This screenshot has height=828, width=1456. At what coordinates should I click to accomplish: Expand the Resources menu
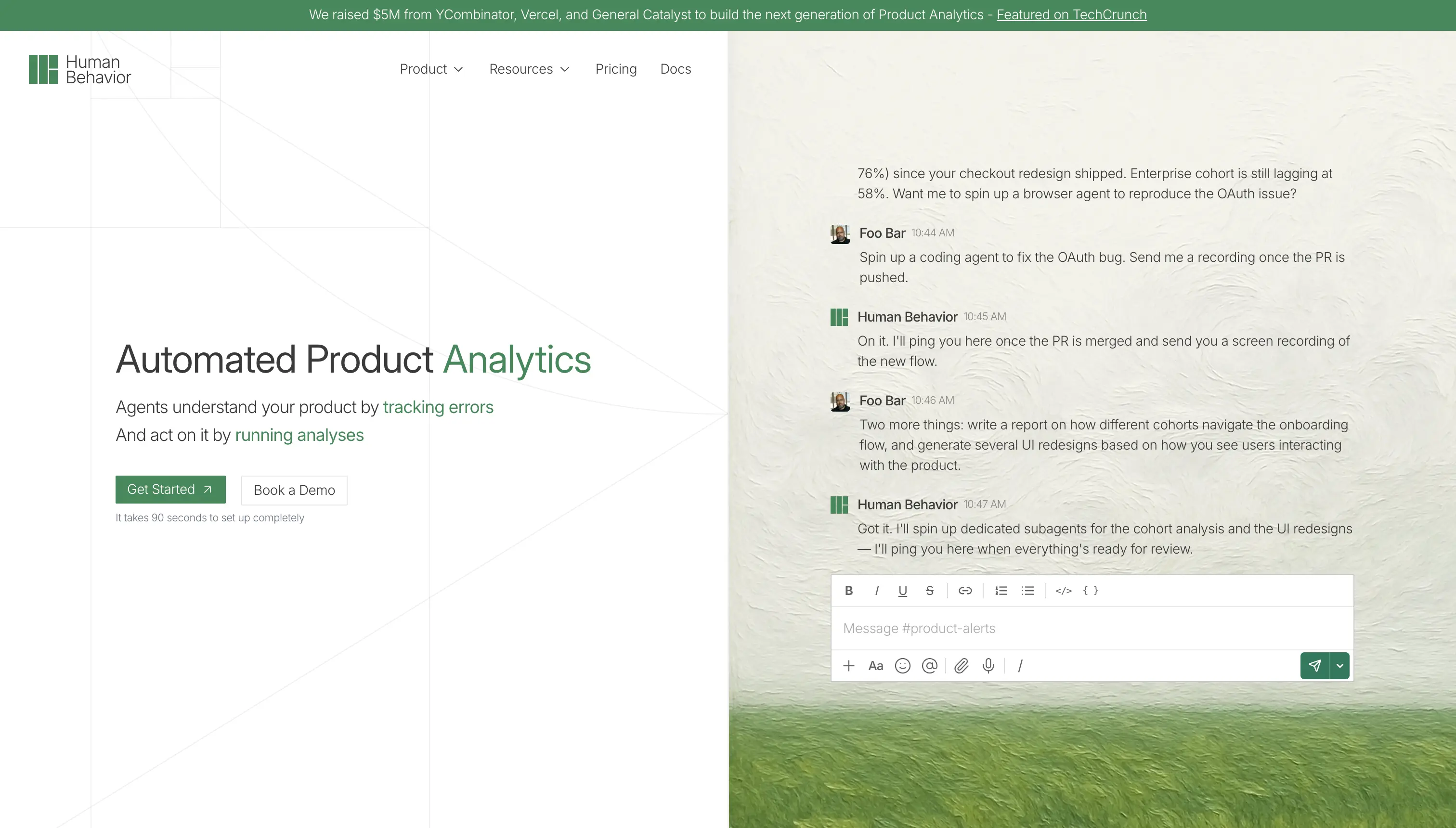pyautogui.click(x=530, y=69)
